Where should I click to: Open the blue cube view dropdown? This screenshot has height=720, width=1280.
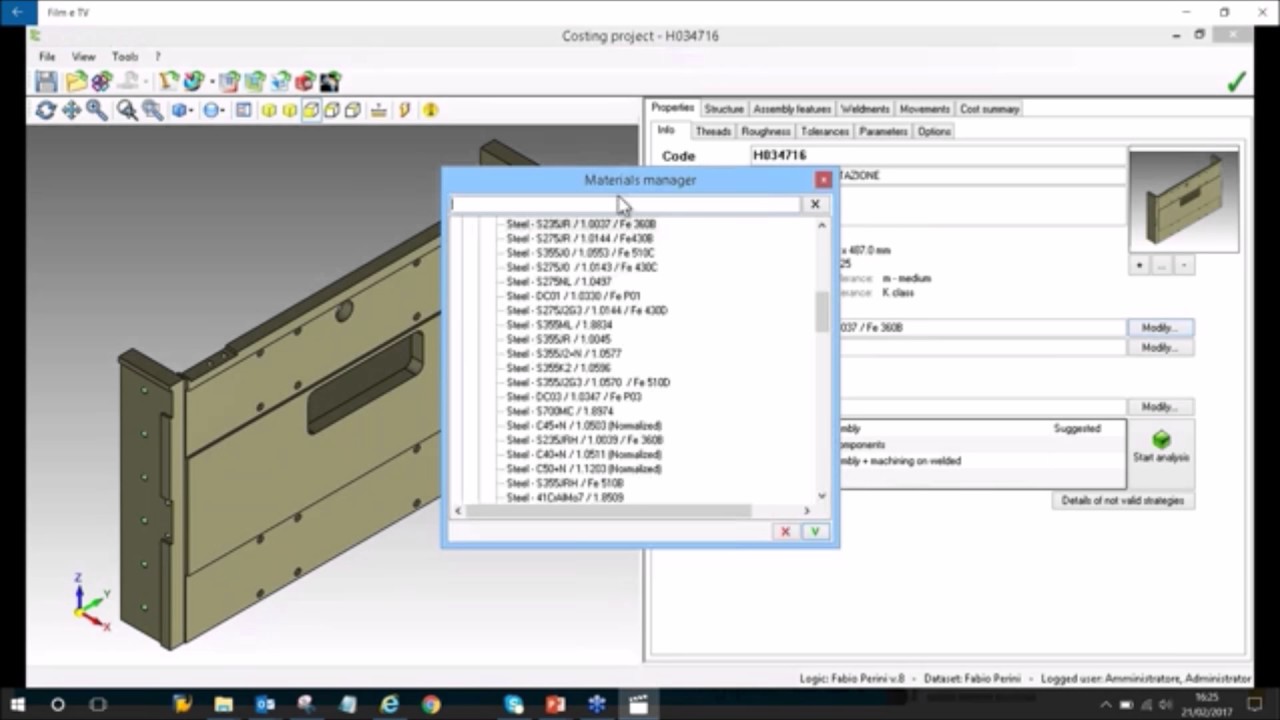point(182,110)
